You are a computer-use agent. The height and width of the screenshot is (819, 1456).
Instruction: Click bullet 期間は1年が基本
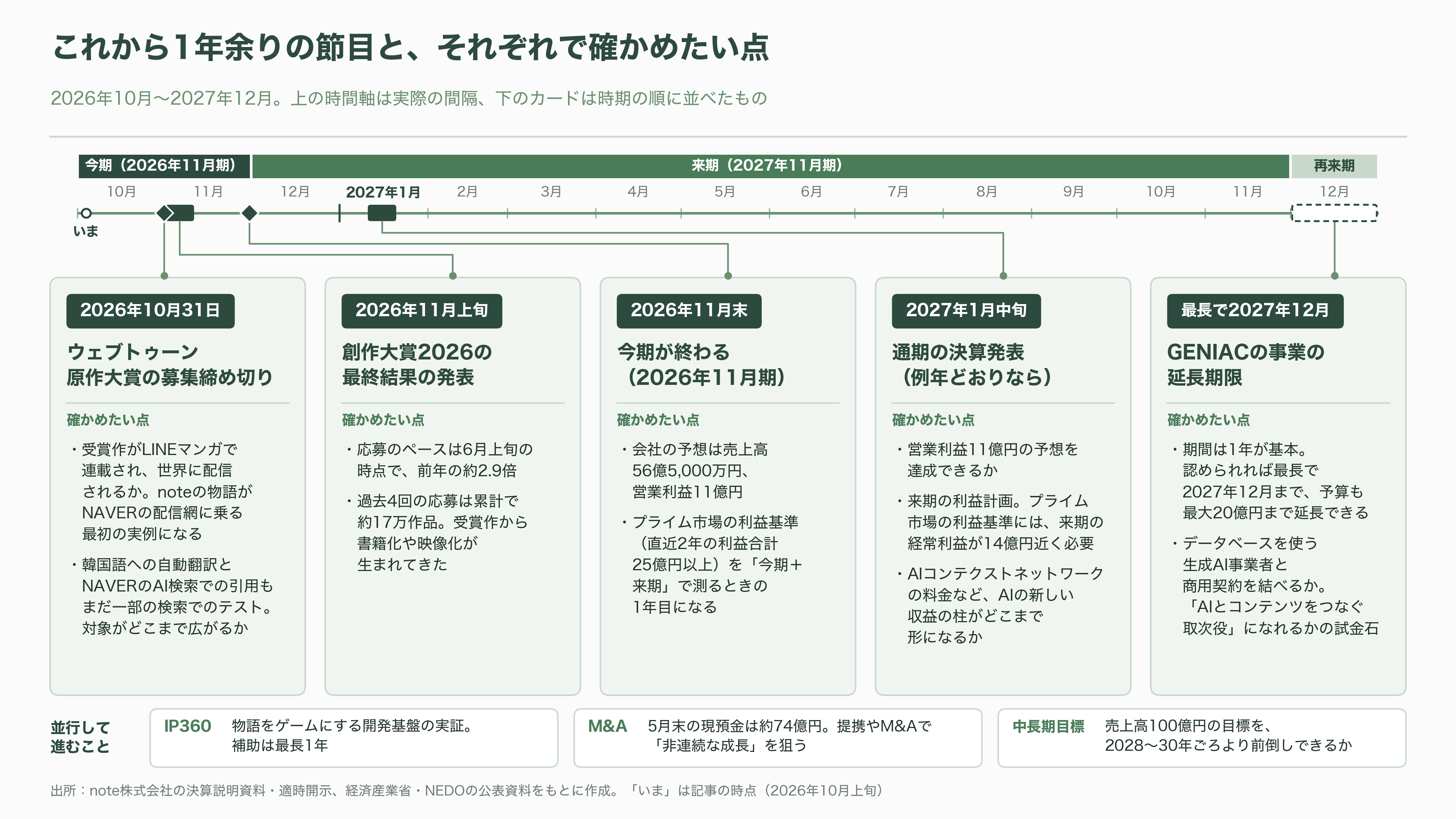pyautogui.click(x=1270, y=481)
